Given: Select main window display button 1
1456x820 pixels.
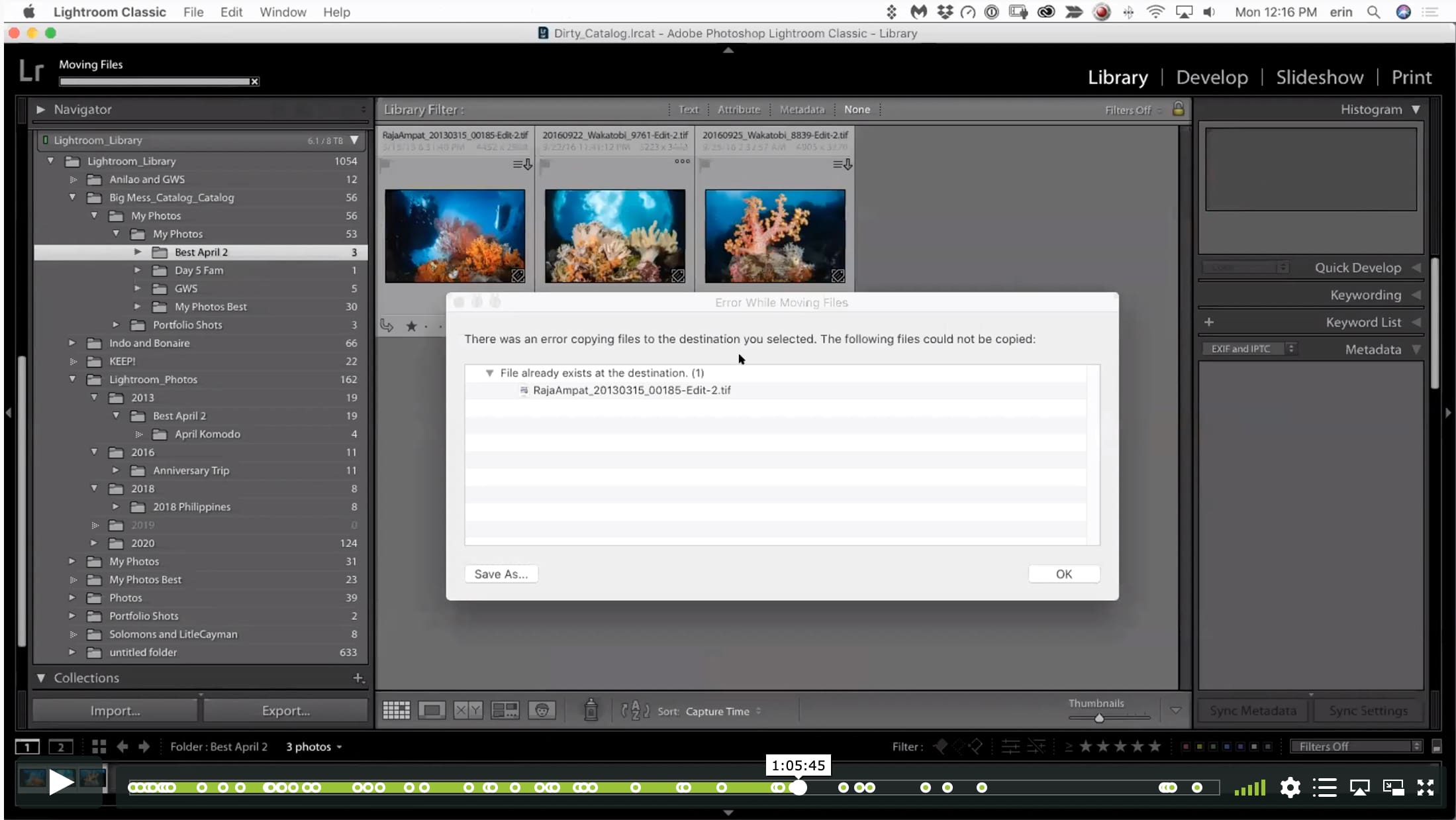Looking at the screenshot, I should point(27,746).
